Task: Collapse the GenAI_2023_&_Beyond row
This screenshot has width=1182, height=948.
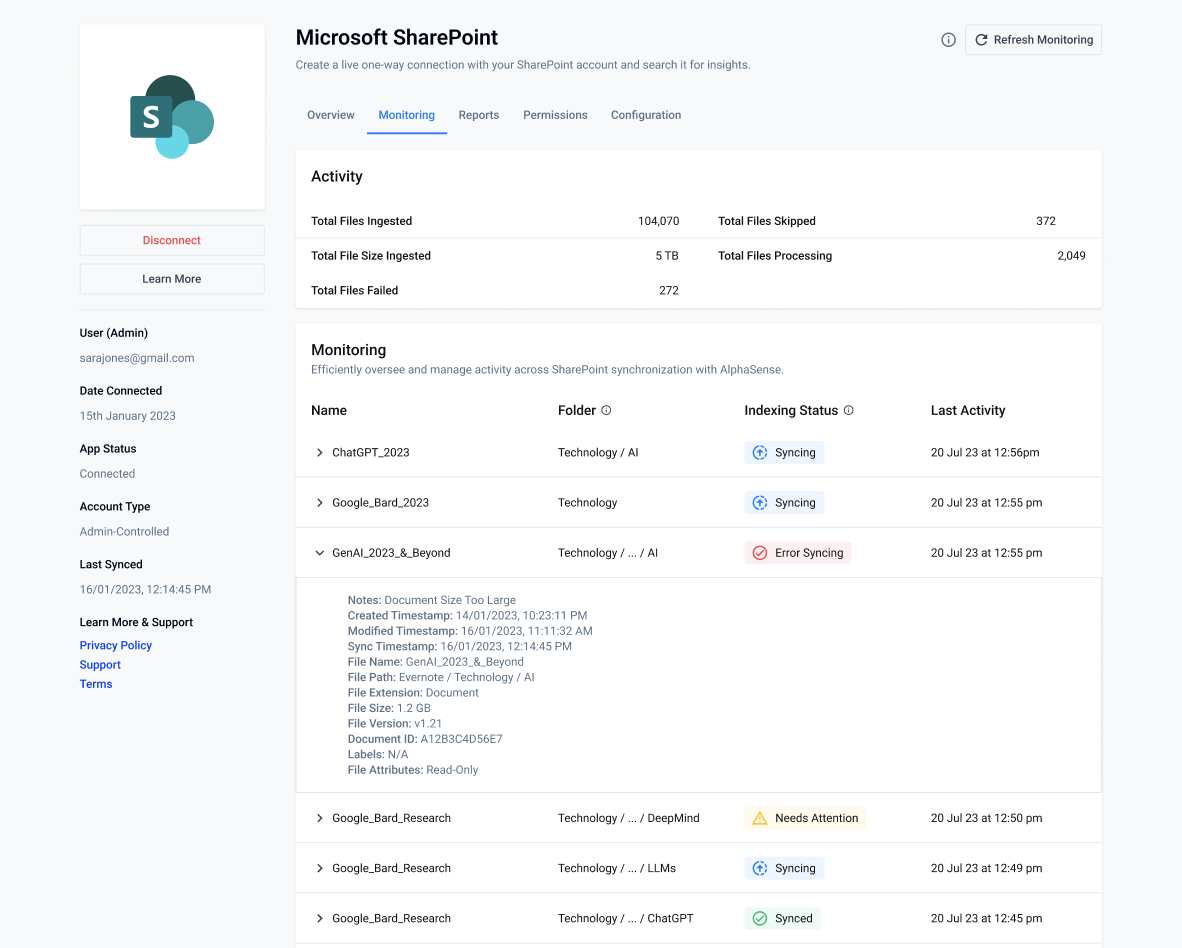Action: click(x=320, y=552)
